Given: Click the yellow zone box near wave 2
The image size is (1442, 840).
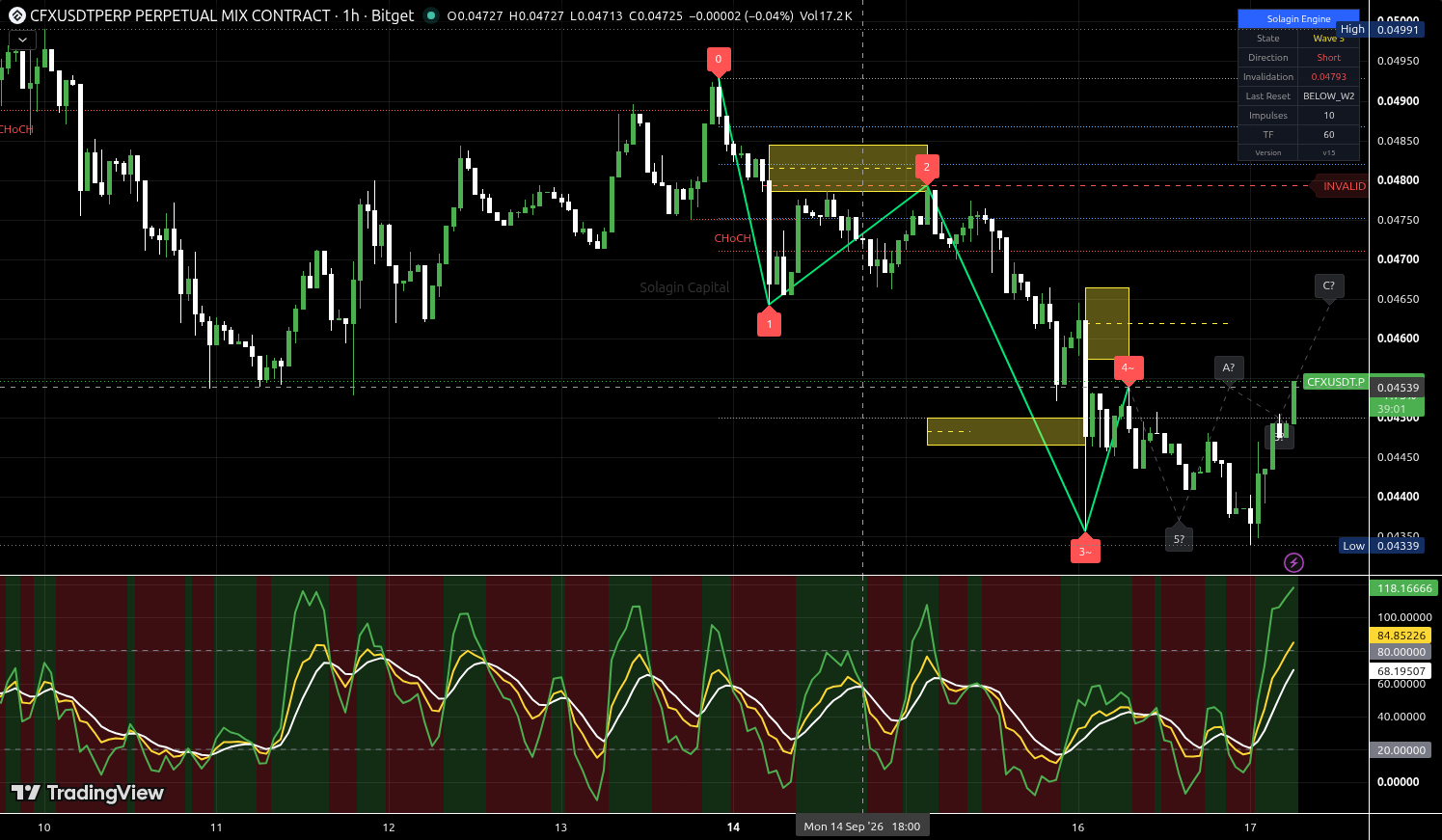Looking at the screenshot, I should 848,168.
